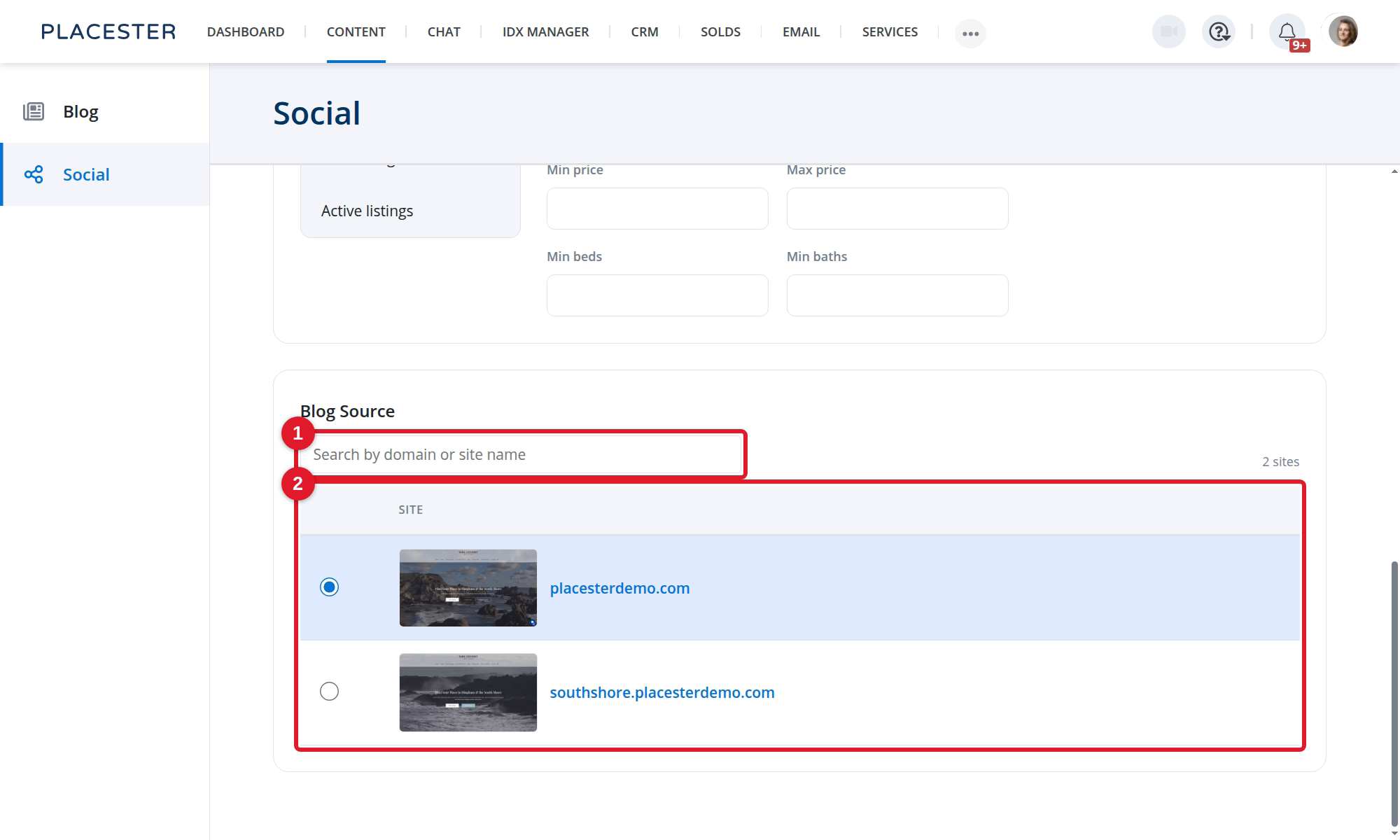
Task: Click the Blog newspaper icon in sidebar
Action: 34,111
